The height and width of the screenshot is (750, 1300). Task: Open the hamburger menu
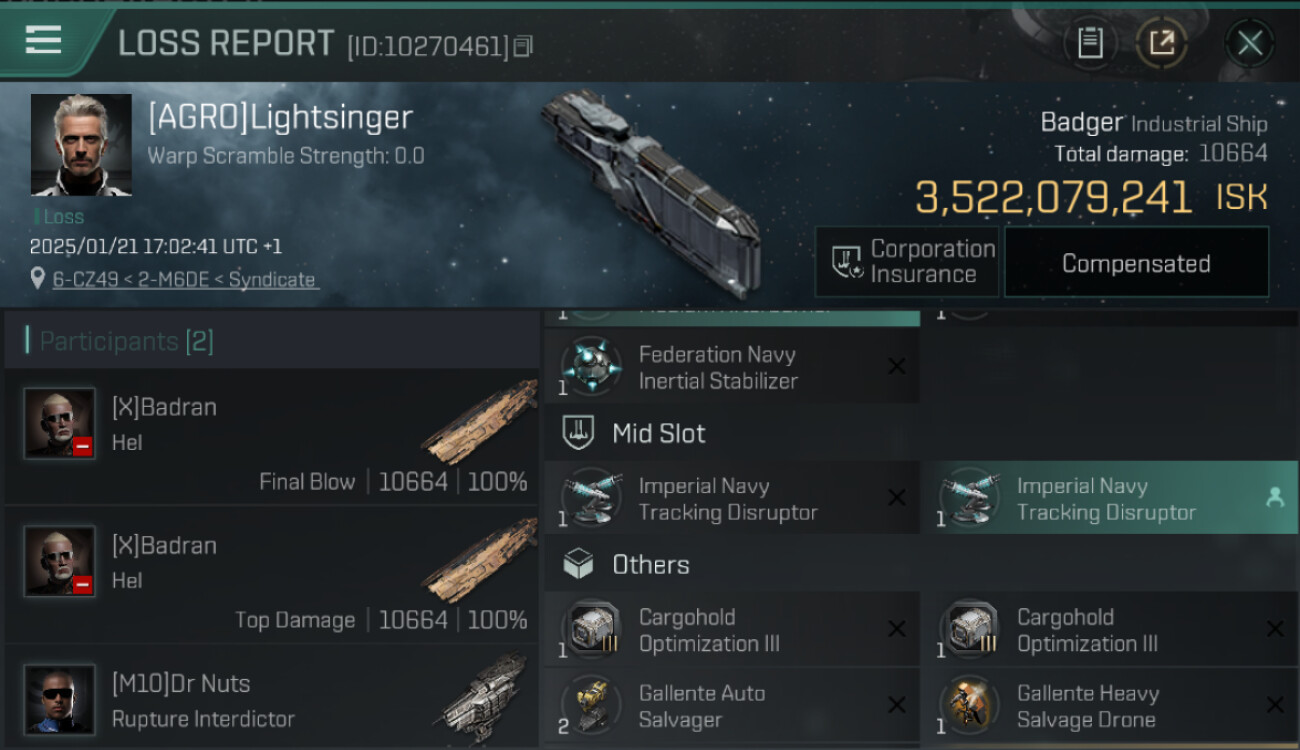[x=43, y=40]
